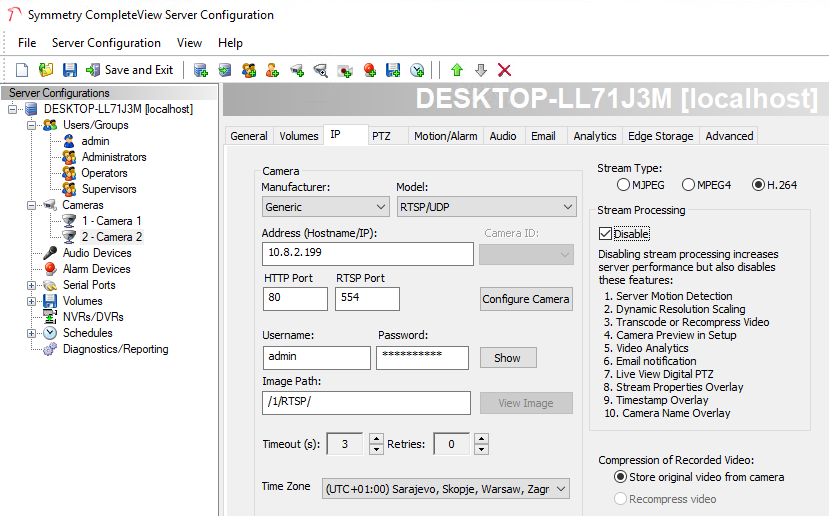
Task: Click the Open folder toolbar icon
Action: pyautogui.click(x=46, y=70)
